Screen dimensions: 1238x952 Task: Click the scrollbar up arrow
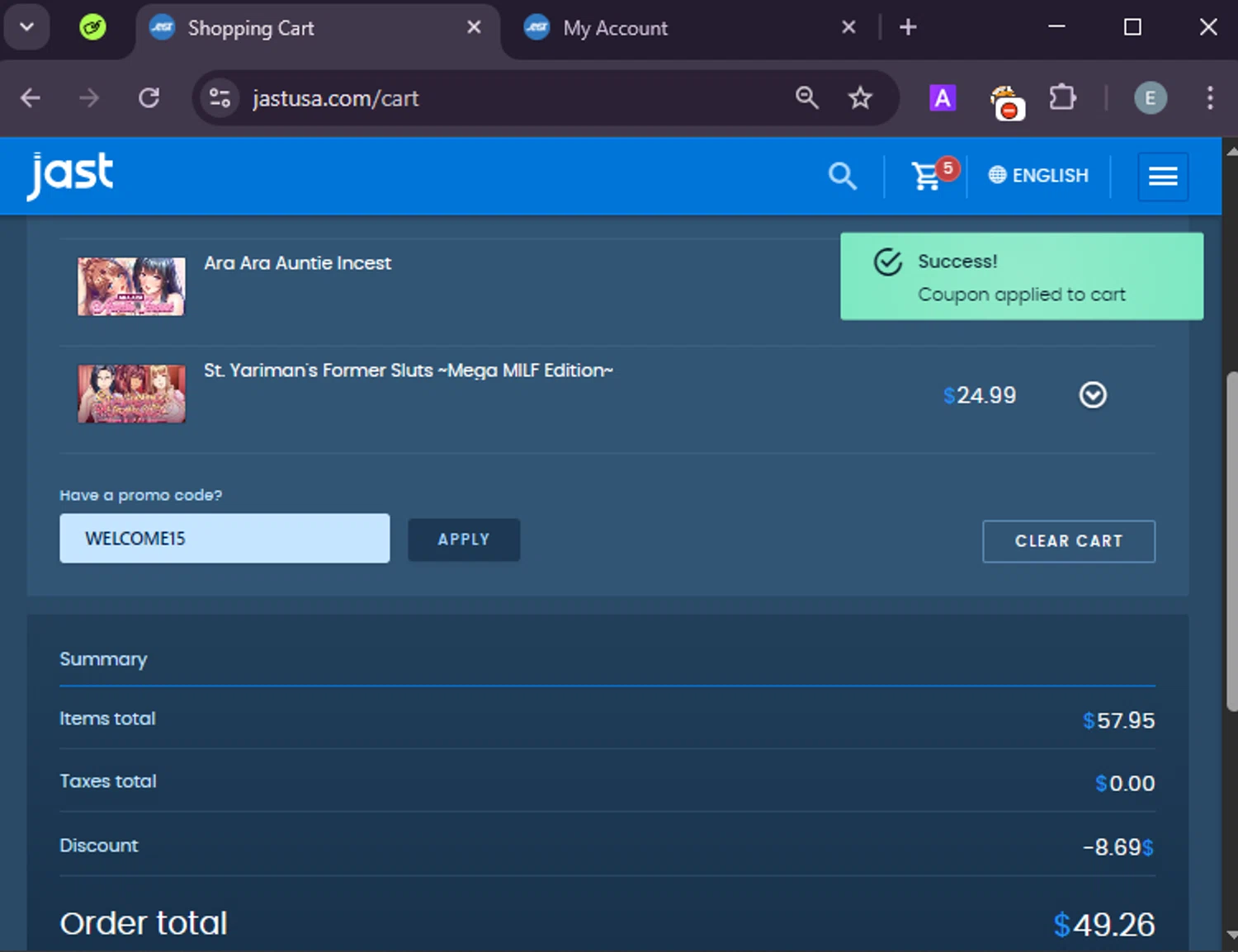click(1231, 152)
